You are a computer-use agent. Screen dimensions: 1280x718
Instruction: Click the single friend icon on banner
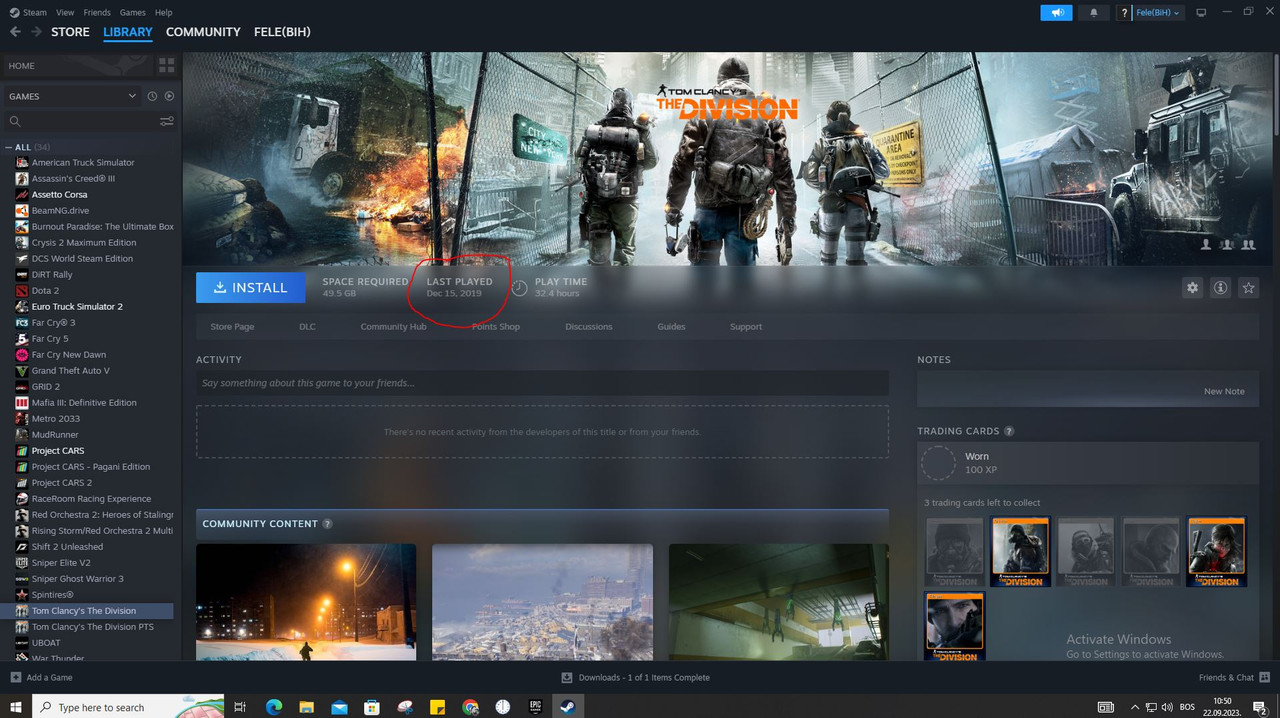click(1206, 244)
